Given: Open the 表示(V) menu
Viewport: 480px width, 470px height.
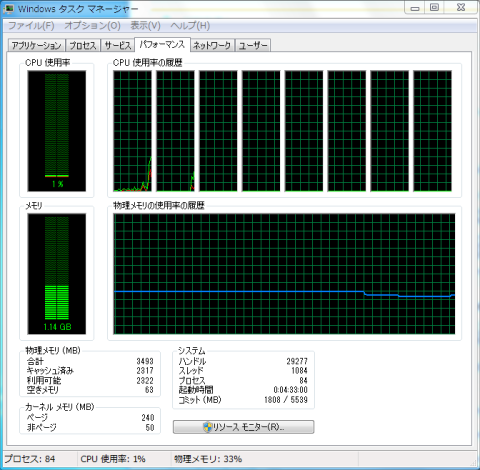Looking at the screenshot, I should point(145,26).
